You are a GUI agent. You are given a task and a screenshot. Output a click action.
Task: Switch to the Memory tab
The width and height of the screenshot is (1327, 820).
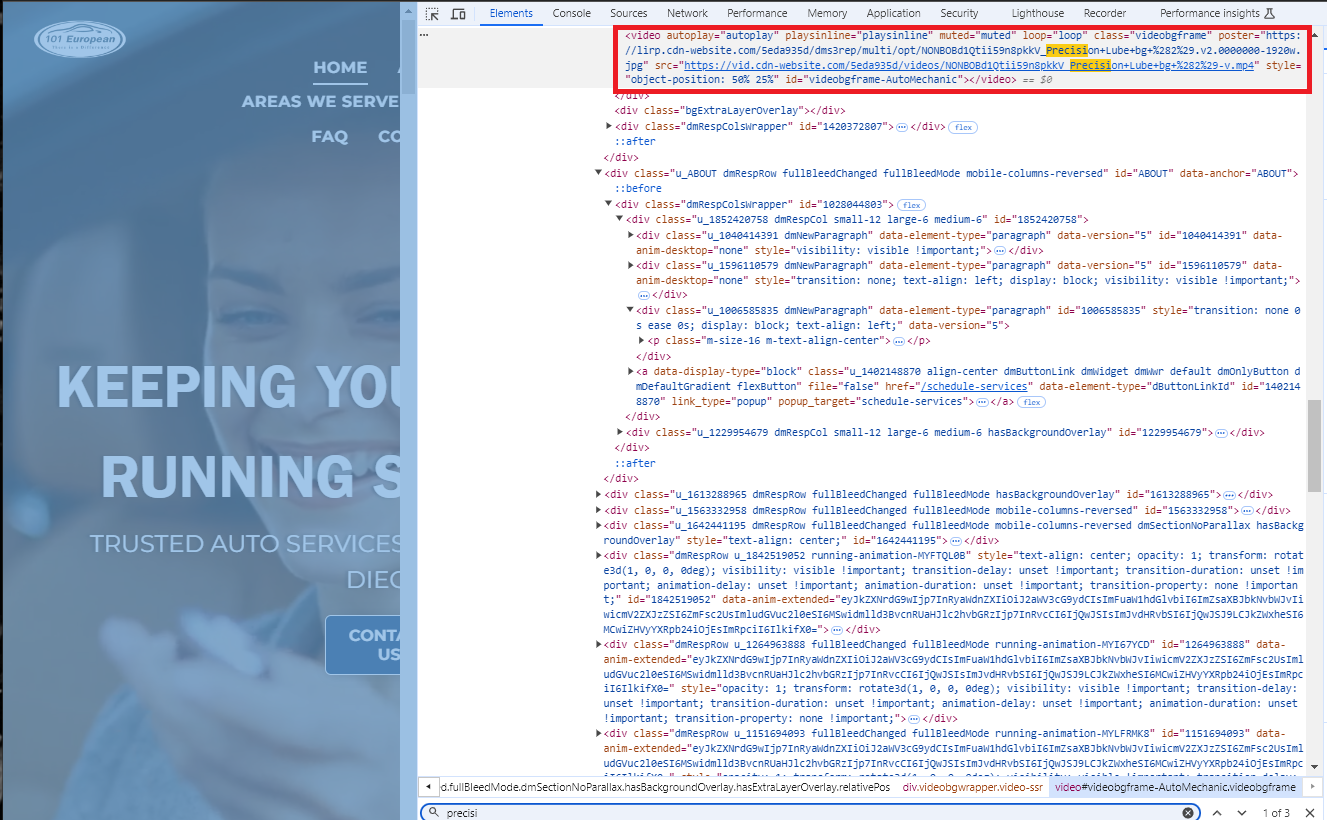pyautogui.click(x=827, y=14)
